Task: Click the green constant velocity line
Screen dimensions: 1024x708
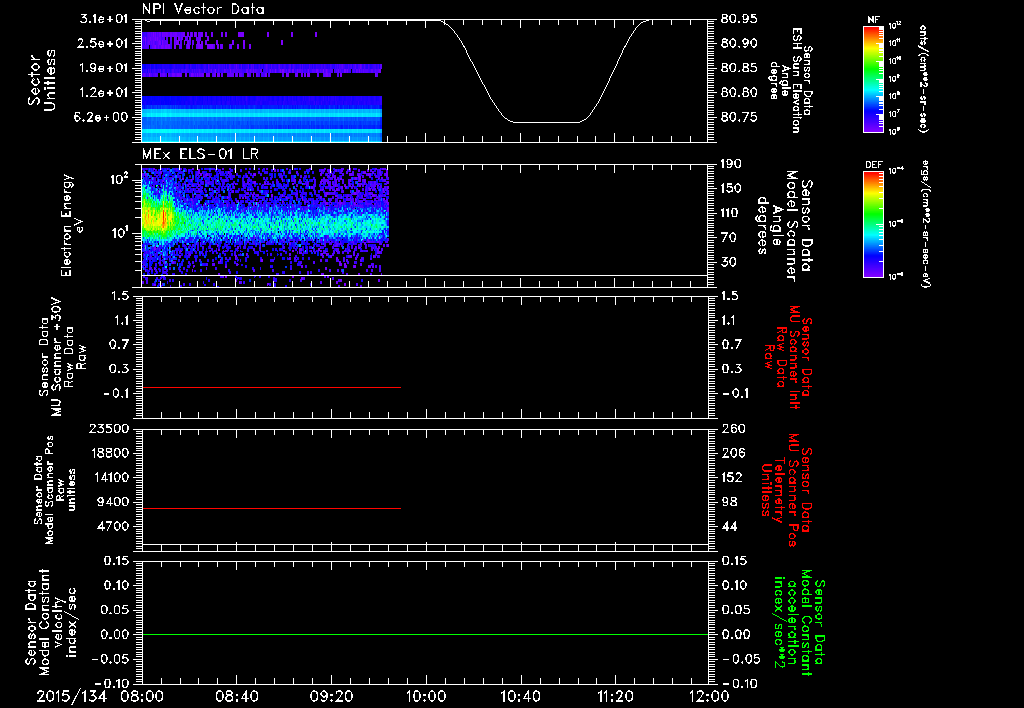Action: pyautogui.click(x=425, y=634)
